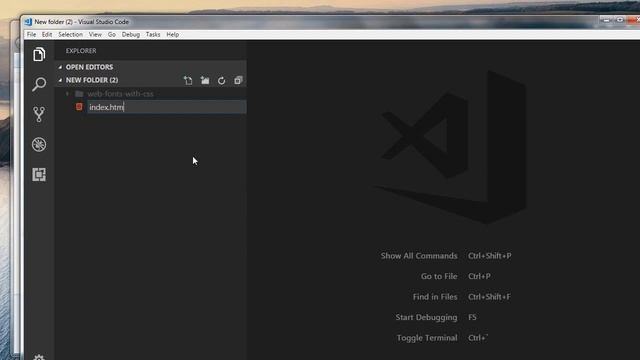Click the Visual Studio Code title bar icon
640x360 pixels.
[28, 22]
